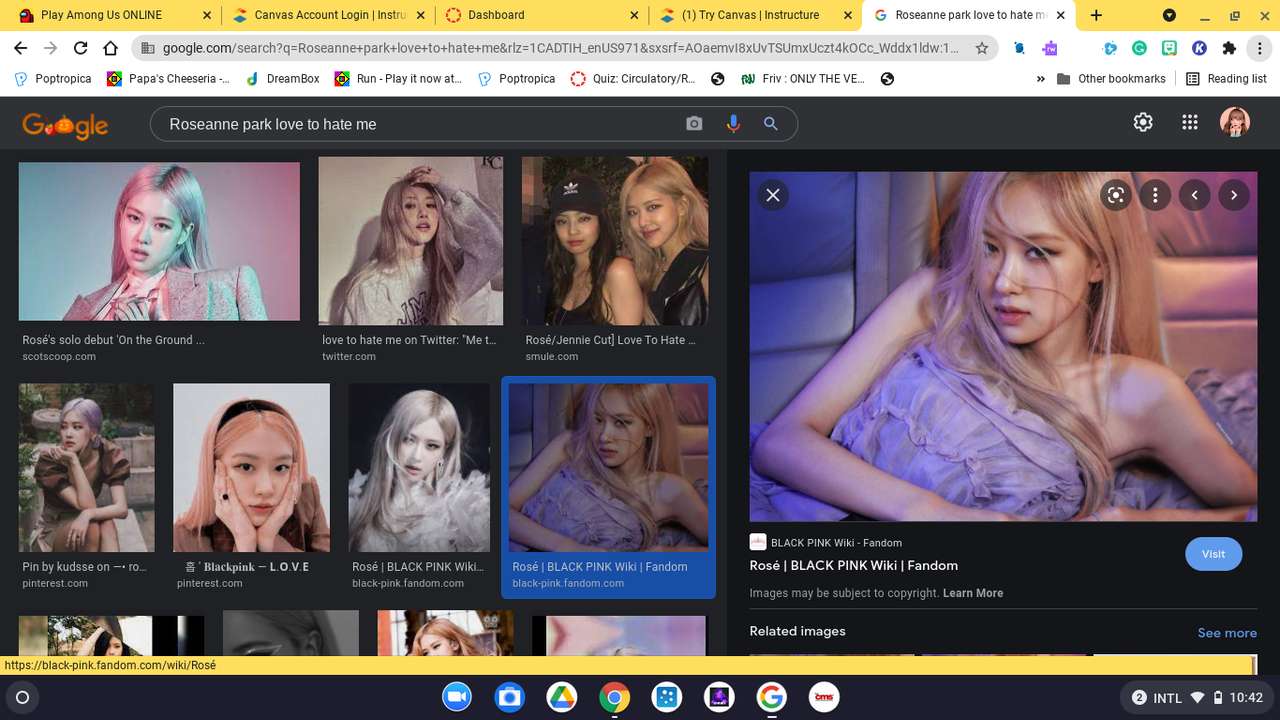Click the Google logo
Screen dimensions: 1280x720
point(65,124)
